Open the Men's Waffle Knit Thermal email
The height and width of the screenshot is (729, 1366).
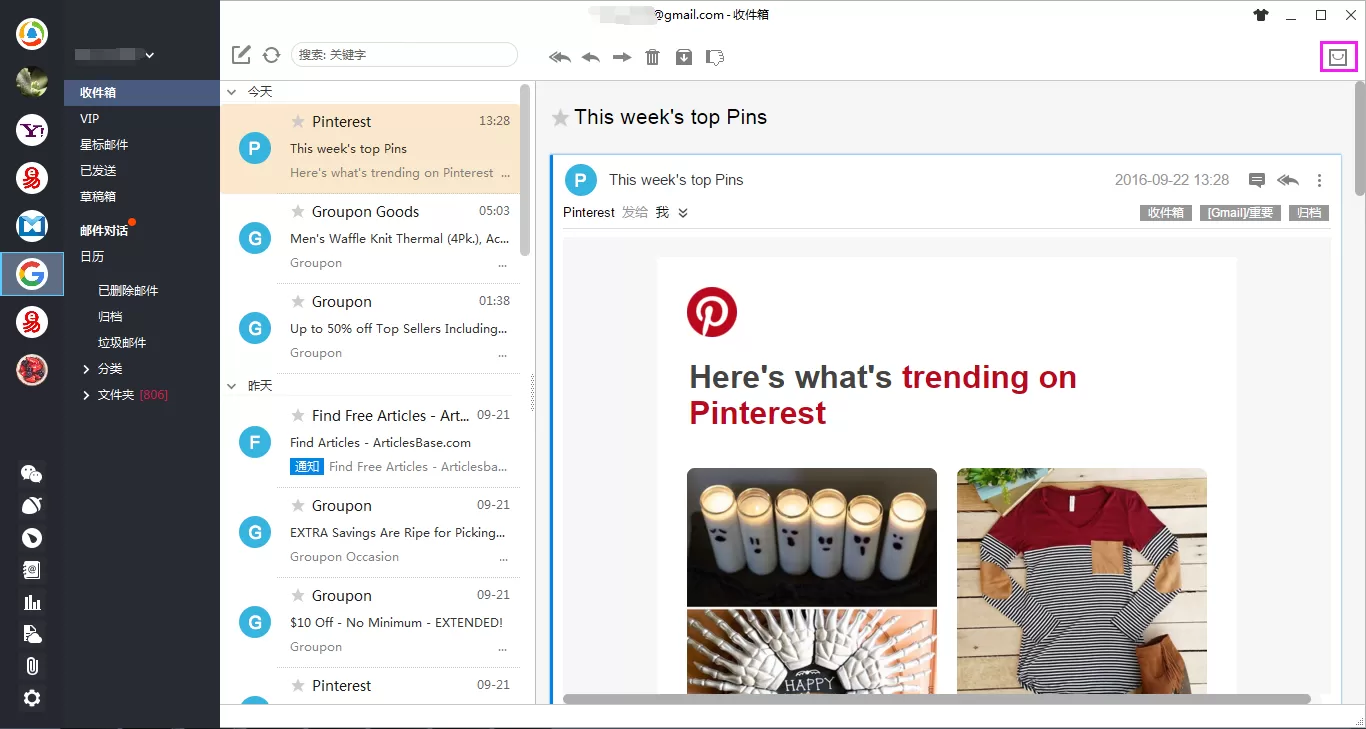click(370, 239)
